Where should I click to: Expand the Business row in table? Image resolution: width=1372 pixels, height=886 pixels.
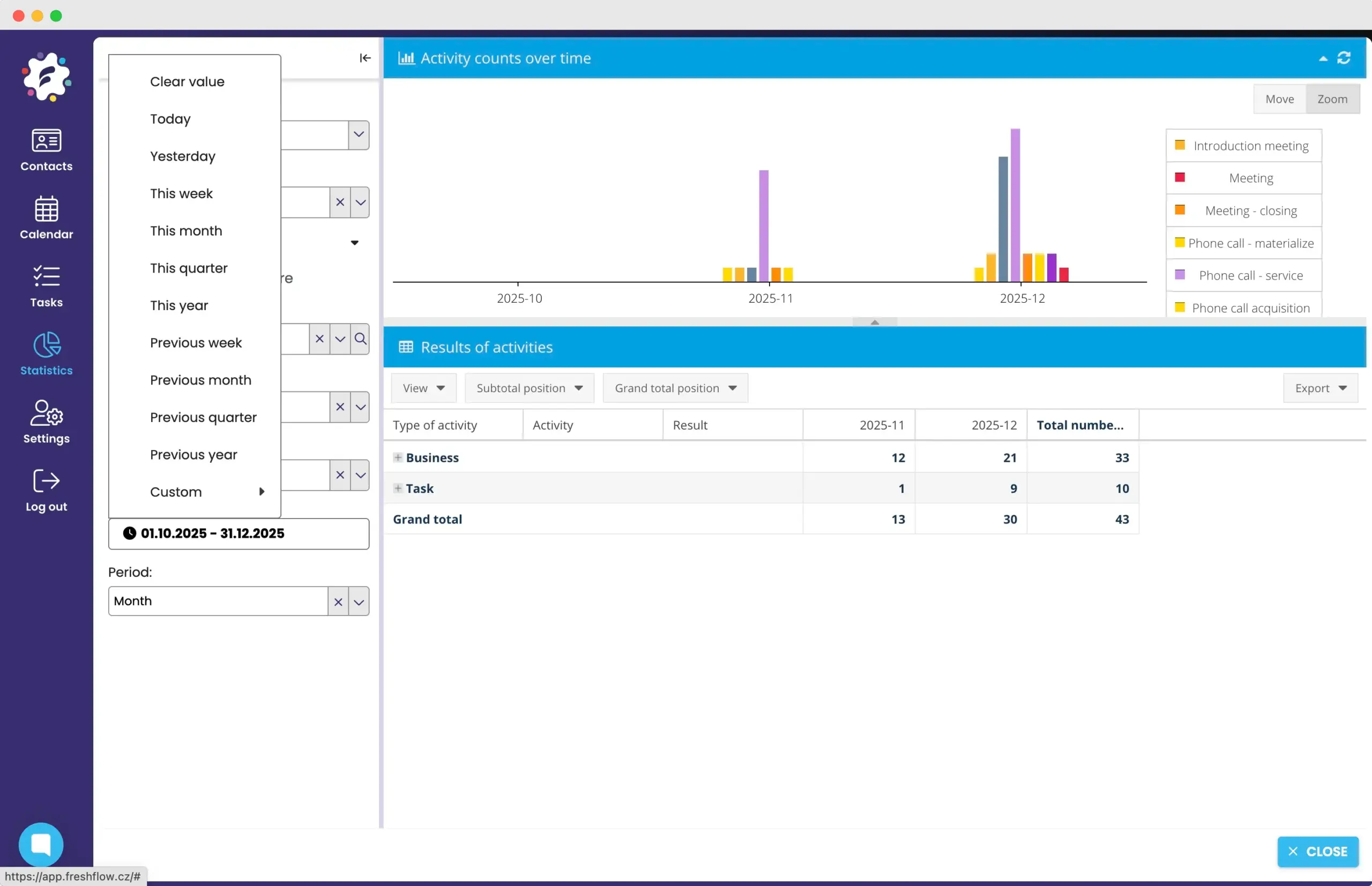(x=398, y=457)
